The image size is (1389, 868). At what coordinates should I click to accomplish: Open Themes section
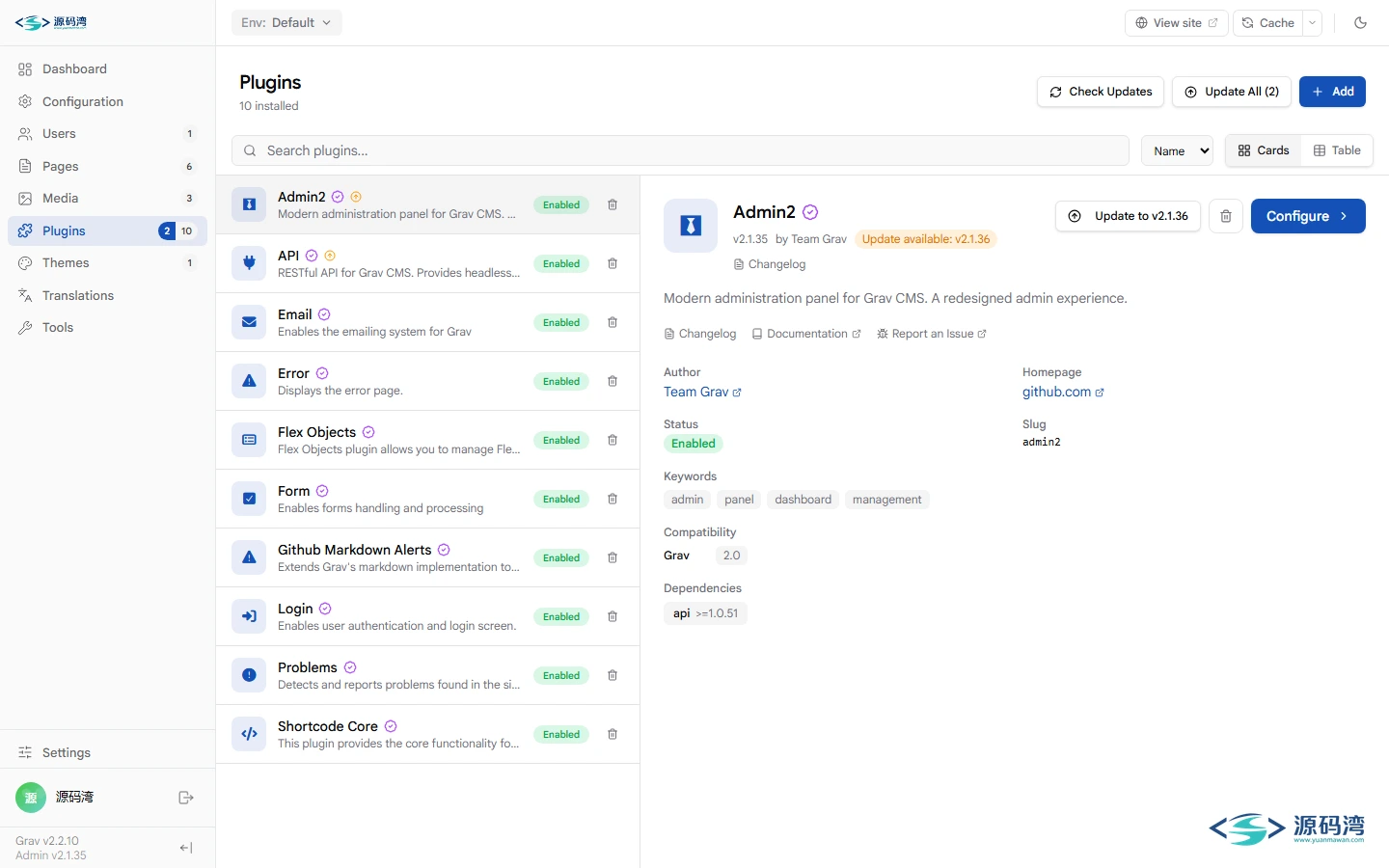(107, 263)
